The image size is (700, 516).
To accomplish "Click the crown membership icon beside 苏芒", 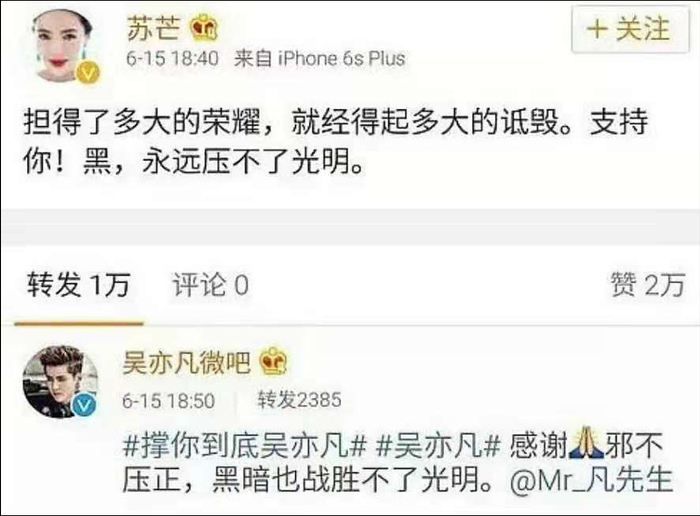I will coord(204,28).
